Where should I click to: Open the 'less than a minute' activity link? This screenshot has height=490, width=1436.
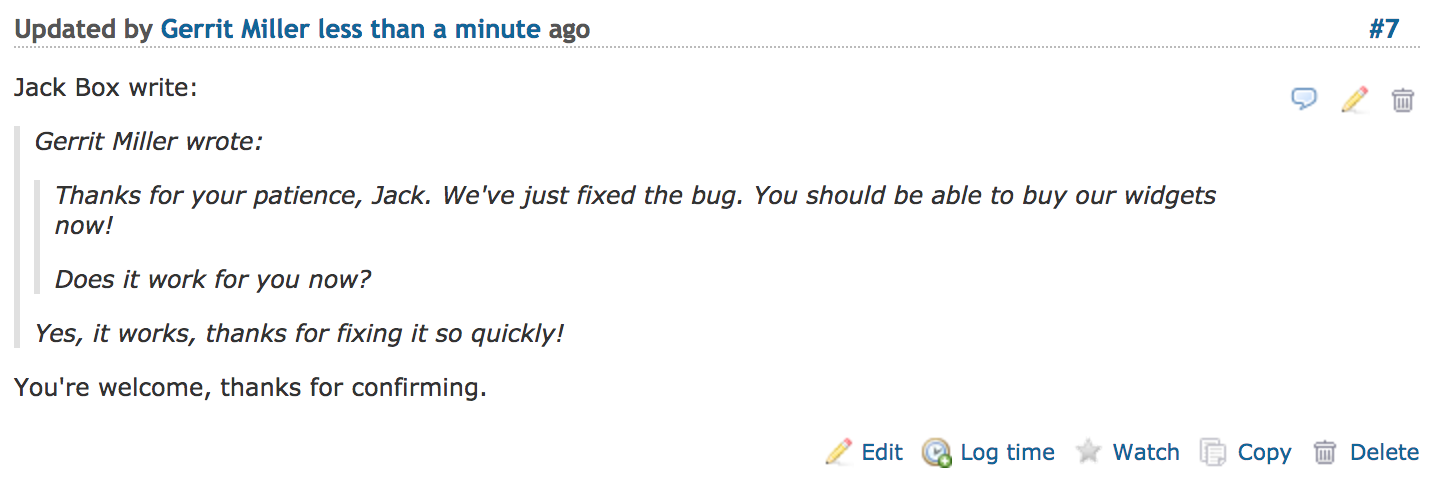pyautogui.click(x=429, y=29)
